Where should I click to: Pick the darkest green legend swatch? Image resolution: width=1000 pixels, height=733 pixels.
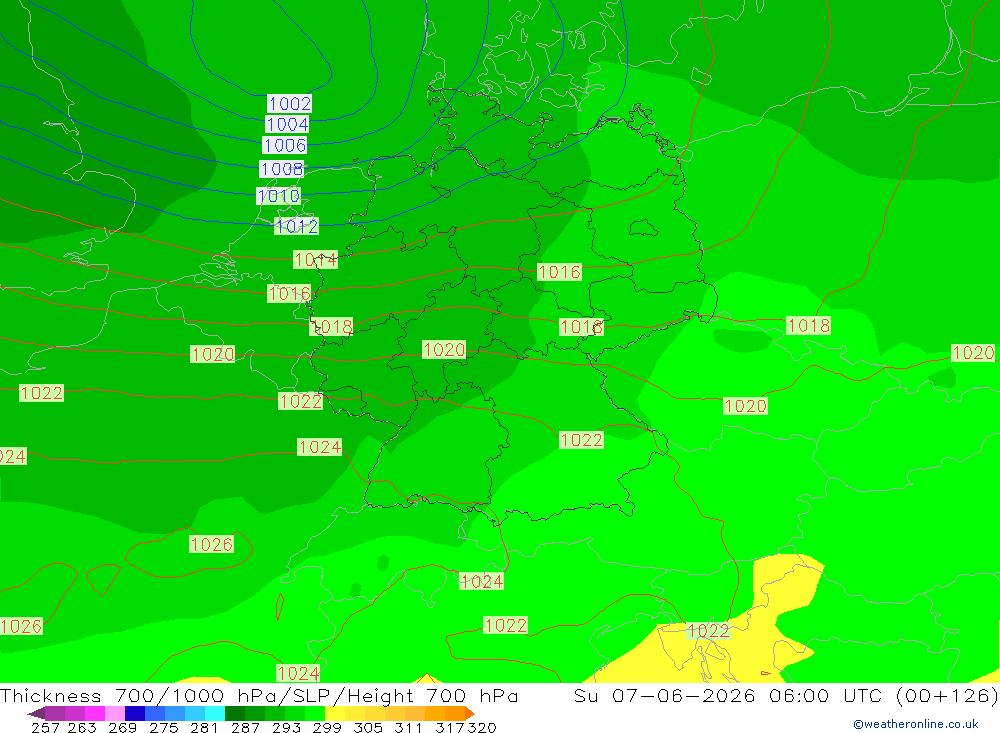coord(235,713)
